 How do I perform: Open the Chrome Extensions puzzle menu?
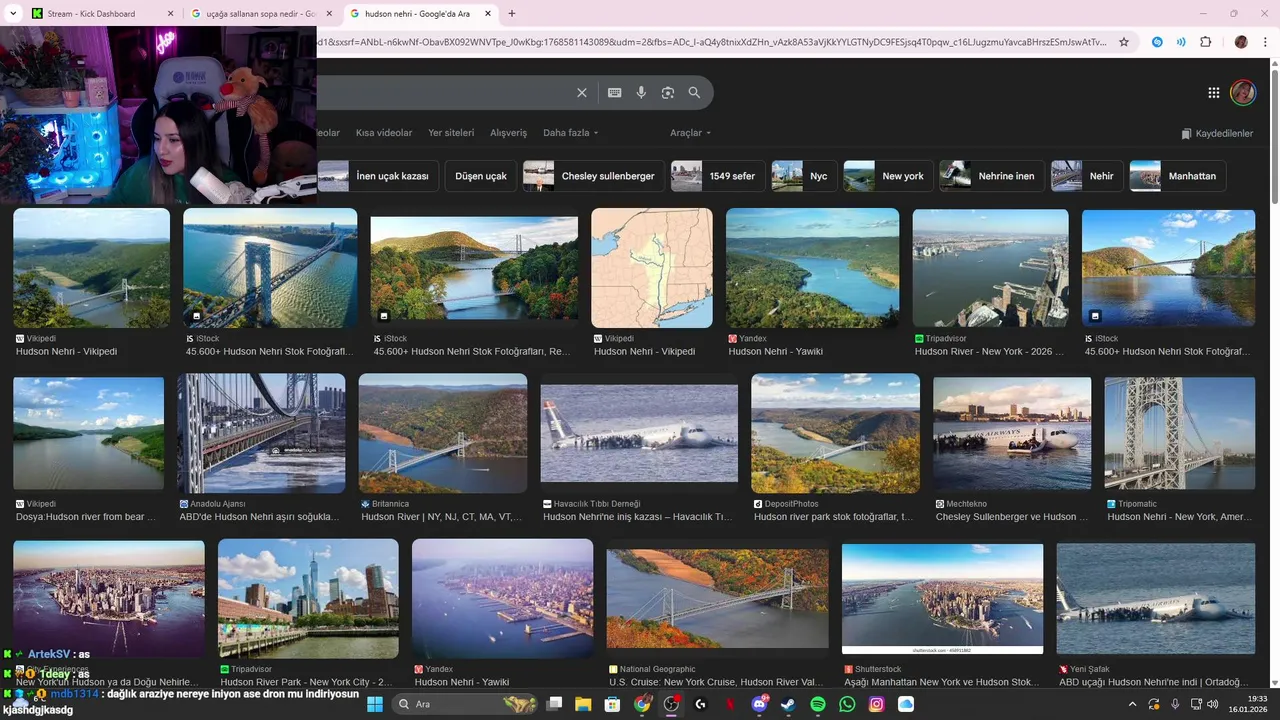click(1206, 42)
